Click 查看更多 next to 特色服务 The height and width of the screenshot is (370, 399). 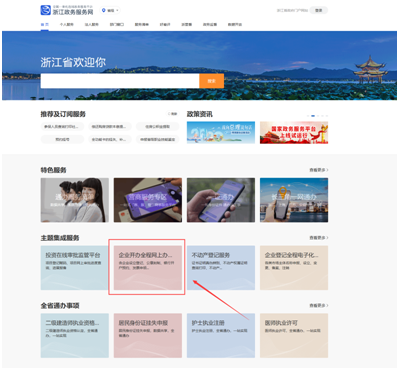[319, 170]
